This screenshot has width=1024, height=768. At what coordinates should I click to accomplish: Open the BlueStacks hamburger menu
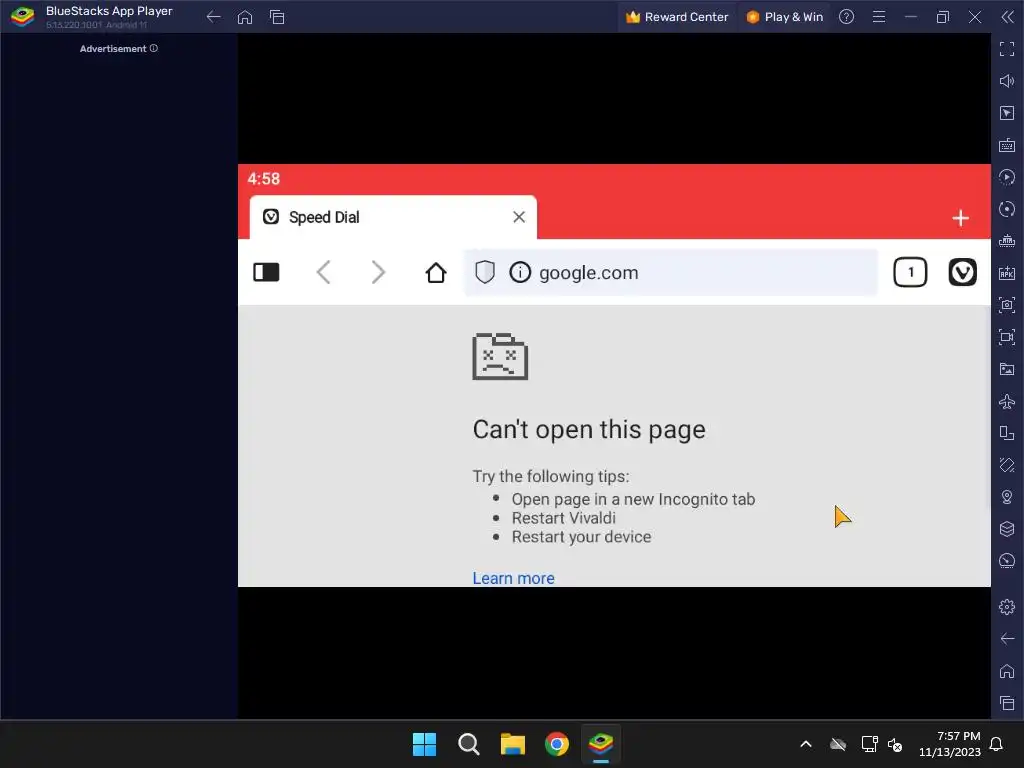click(879, 17)
